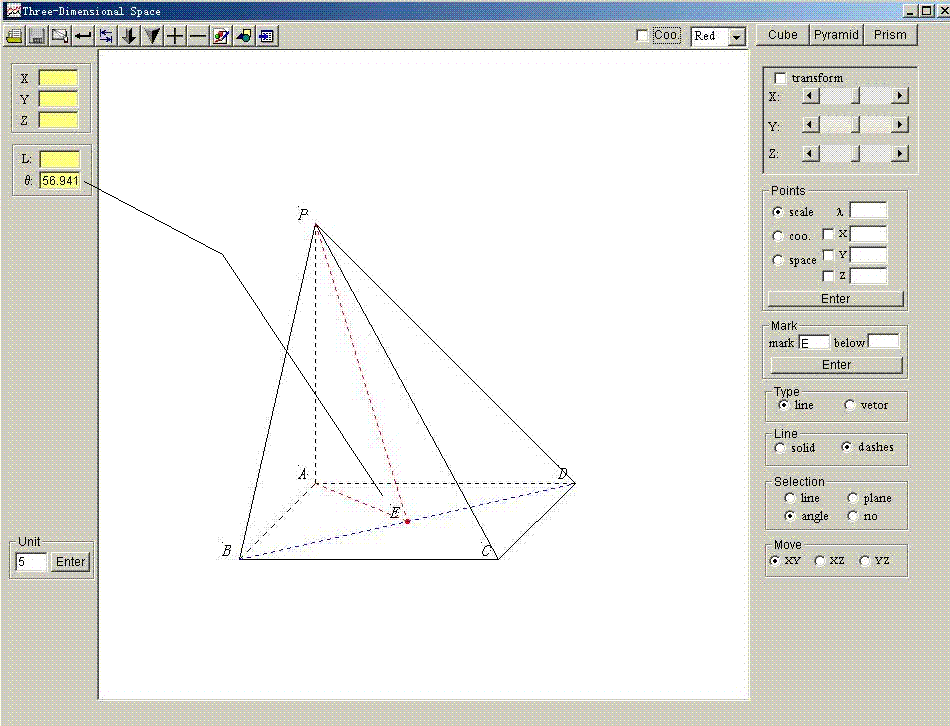
Task: Select the plane radio under Selection
Action: click(x=852, y=498)
